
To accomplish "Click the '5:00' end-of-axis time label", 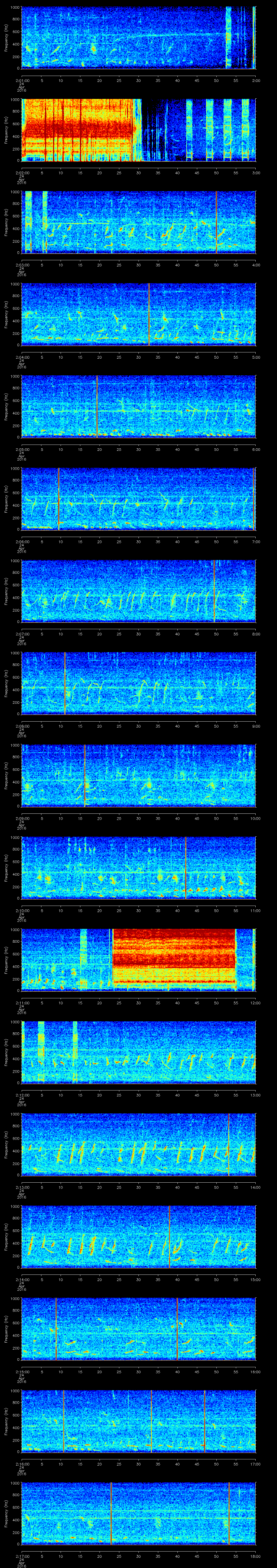I will [256, 357].
